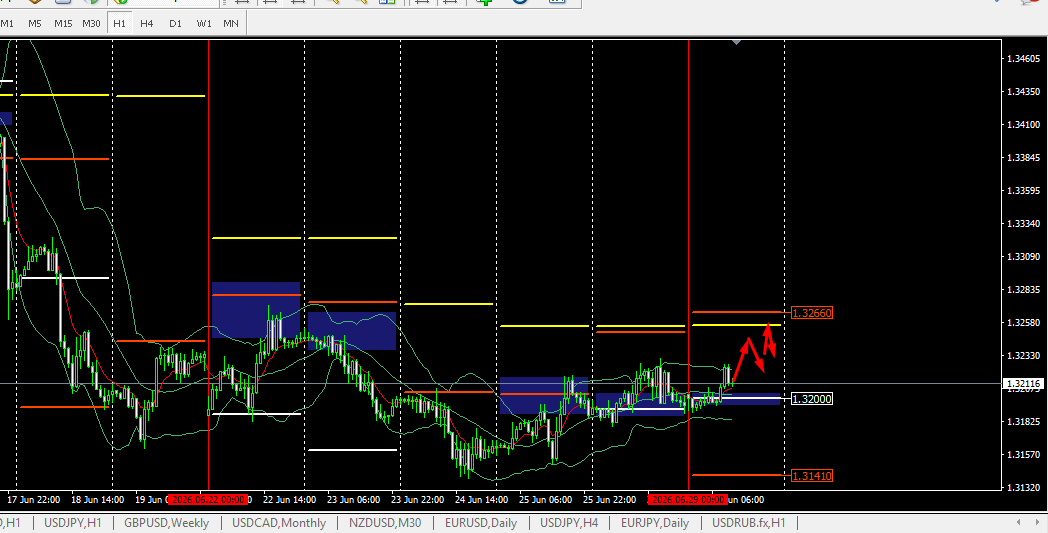Click the 1.32330 price scale value
The height and width of the screenshot is (533, 1048).
[1023, 355]
